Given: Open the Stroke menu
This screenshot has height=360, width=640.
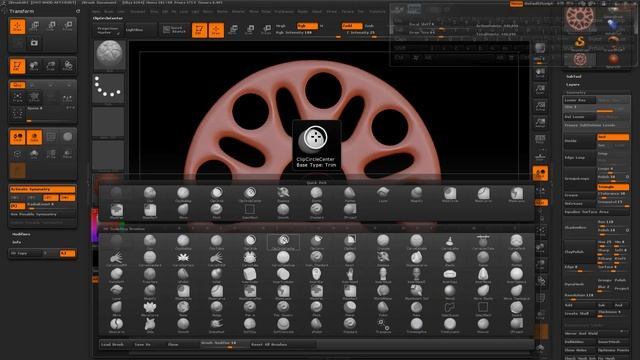Looking at the screenshot, I should [331, 11].
